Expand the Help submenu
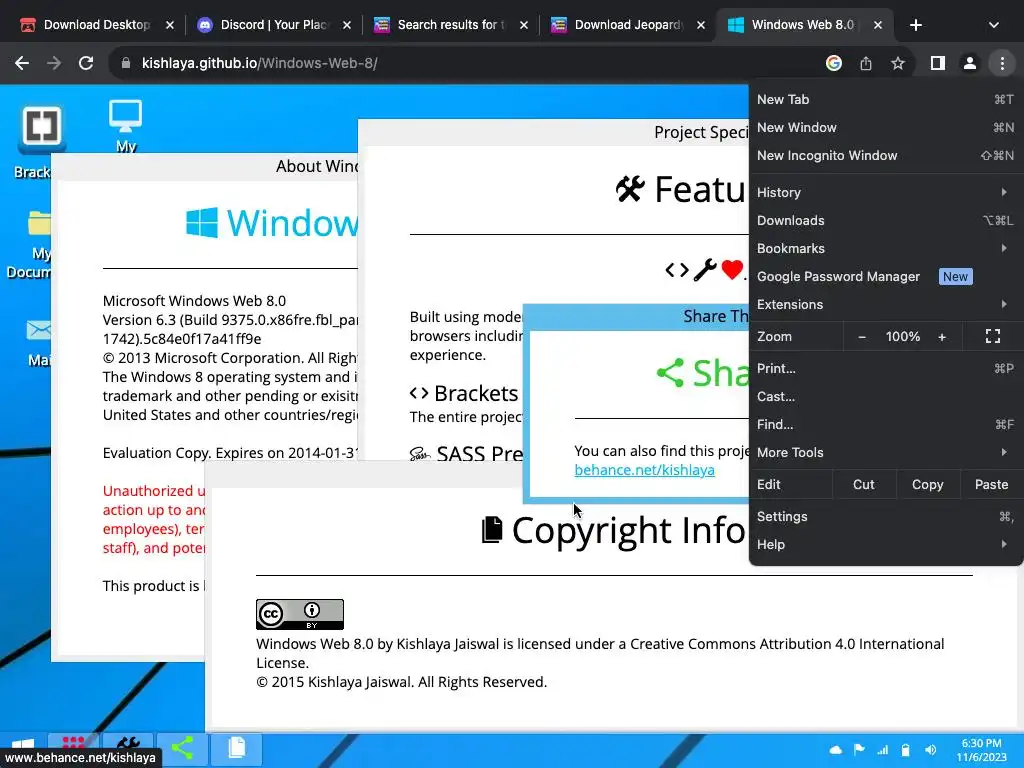The width and height of the screenshot is (1024, 768). point(886,545)
